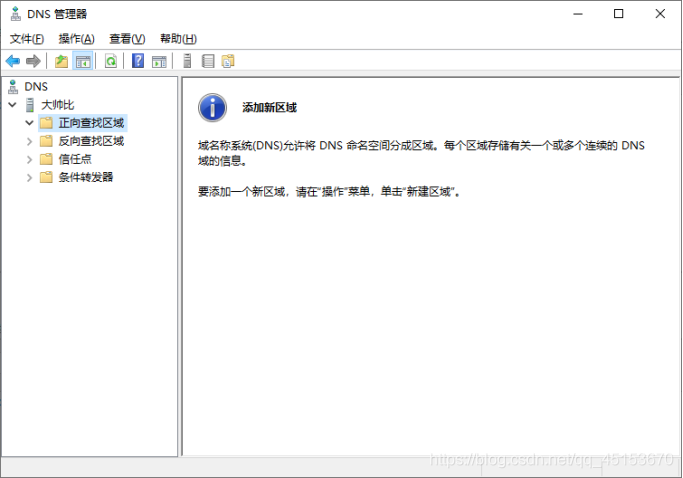Click the 添加新区域 heading text

(269, 108)
